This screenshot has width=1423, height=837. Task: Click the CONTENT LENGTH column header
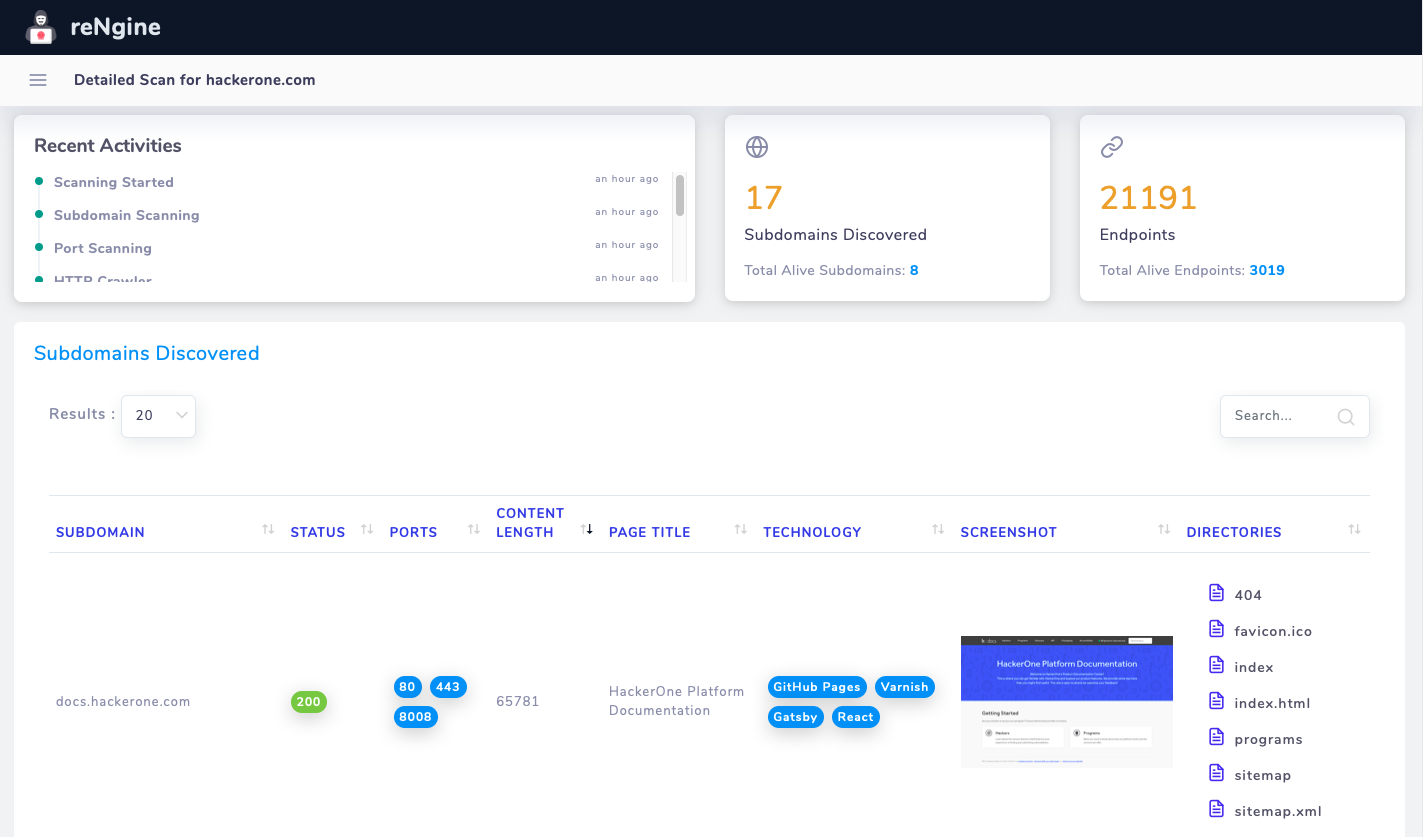[530, 523]
